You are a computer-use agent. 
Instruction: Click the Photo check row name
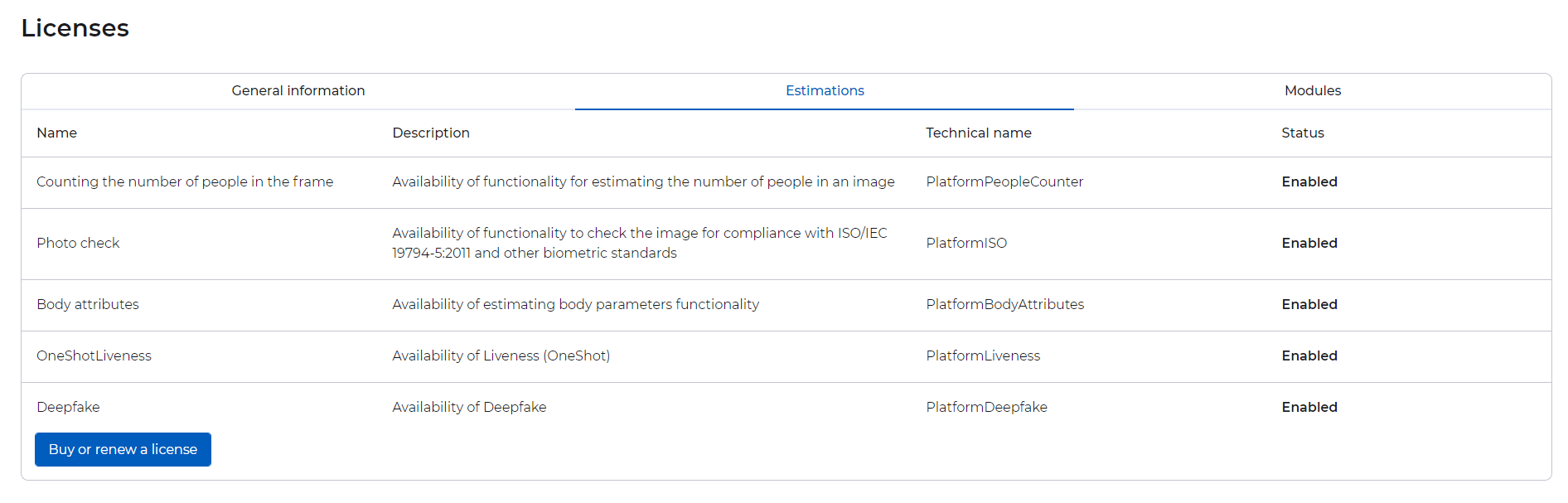pos(78,244)
